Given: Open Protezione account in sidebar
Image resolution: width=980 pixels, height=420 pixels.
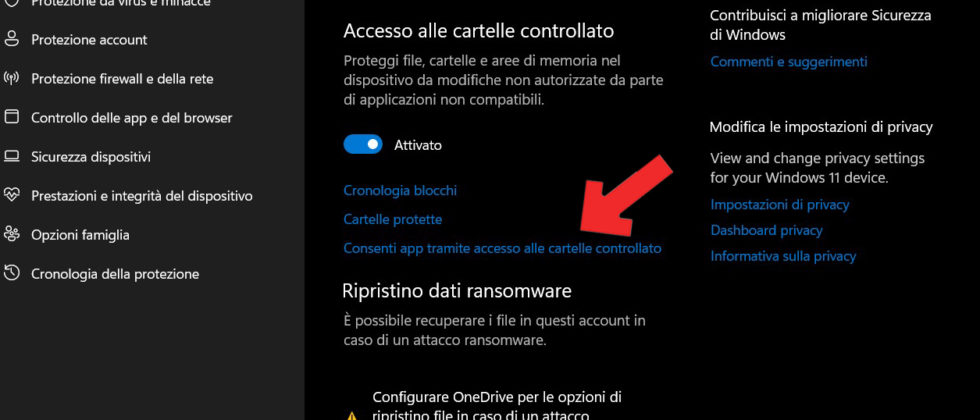Looking at the screenshot, I should coord(89,40).
